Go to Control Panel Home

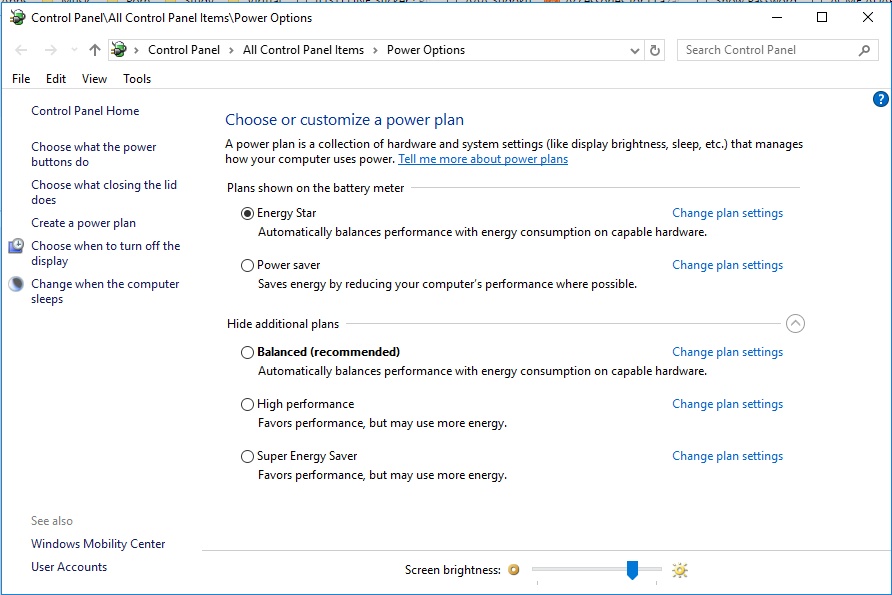[85, 111]
